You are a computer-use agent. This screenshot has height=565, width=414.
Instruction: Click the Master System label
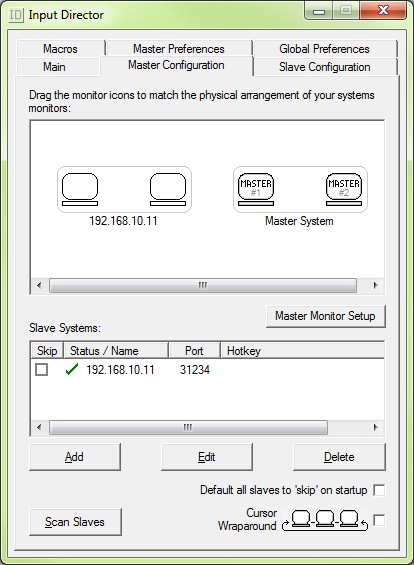[299, 221]
